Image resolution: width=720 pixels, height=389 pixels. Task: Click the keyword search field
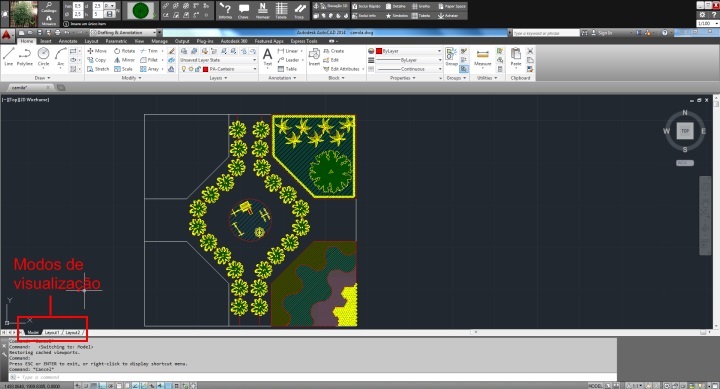[546, 33]
